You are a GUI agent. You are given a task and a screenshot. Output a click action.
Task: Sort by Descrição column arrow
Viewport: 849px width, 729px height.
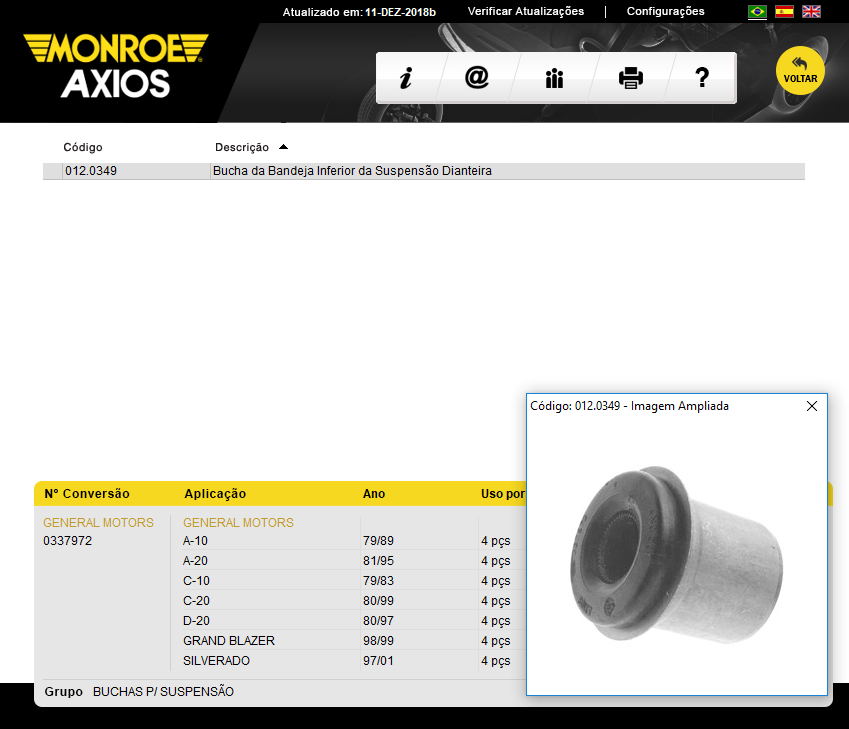coord(284,147)
